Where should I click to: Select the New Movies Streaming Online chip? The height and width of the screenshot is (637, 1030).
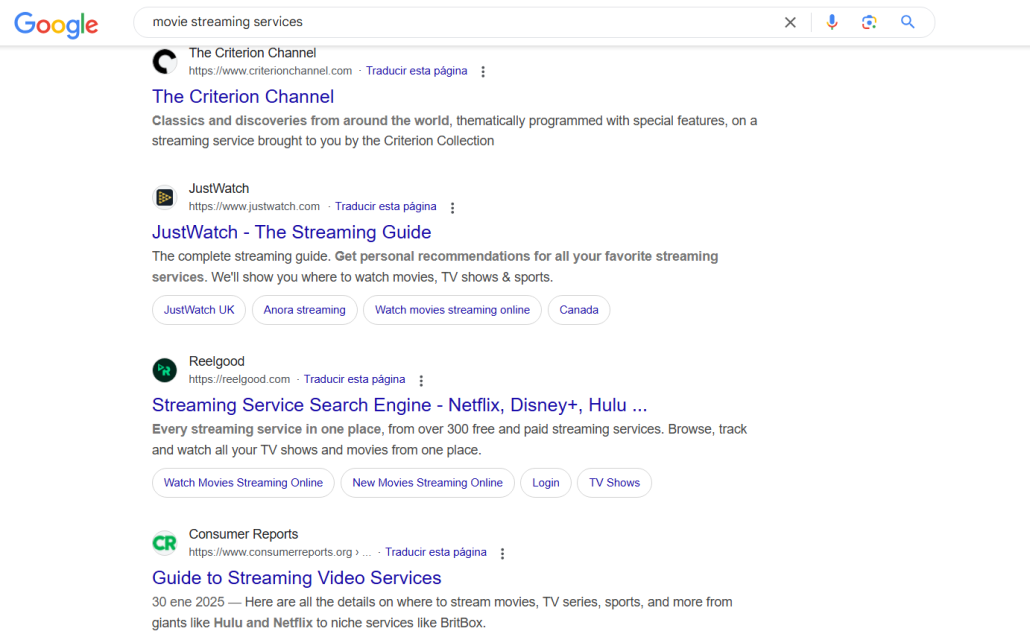click(x=428, y=483)
